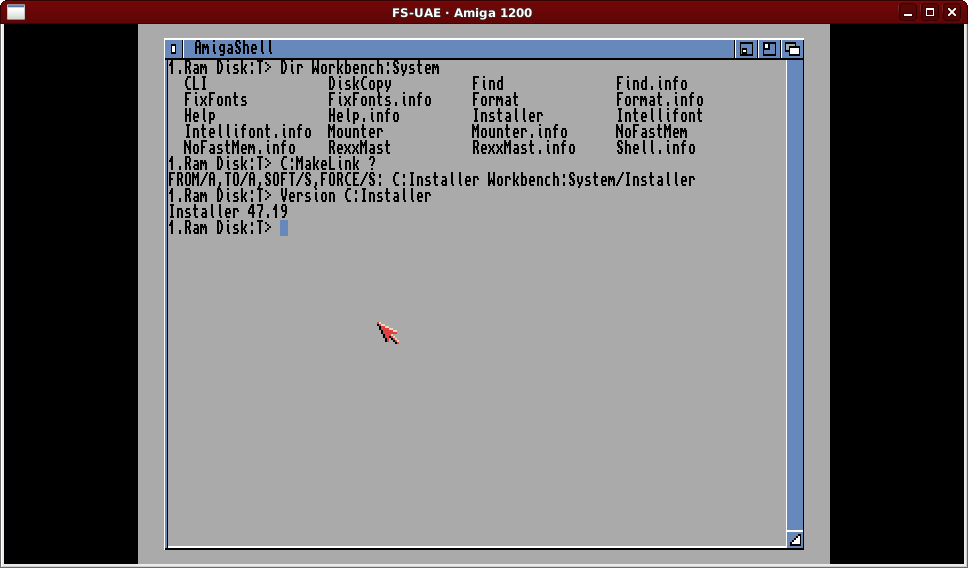Click the 'FROM/A,TO/A,SOFT/S,FORCE/S:' template text
Screen dimensions: 968x568
coord(276,180)
